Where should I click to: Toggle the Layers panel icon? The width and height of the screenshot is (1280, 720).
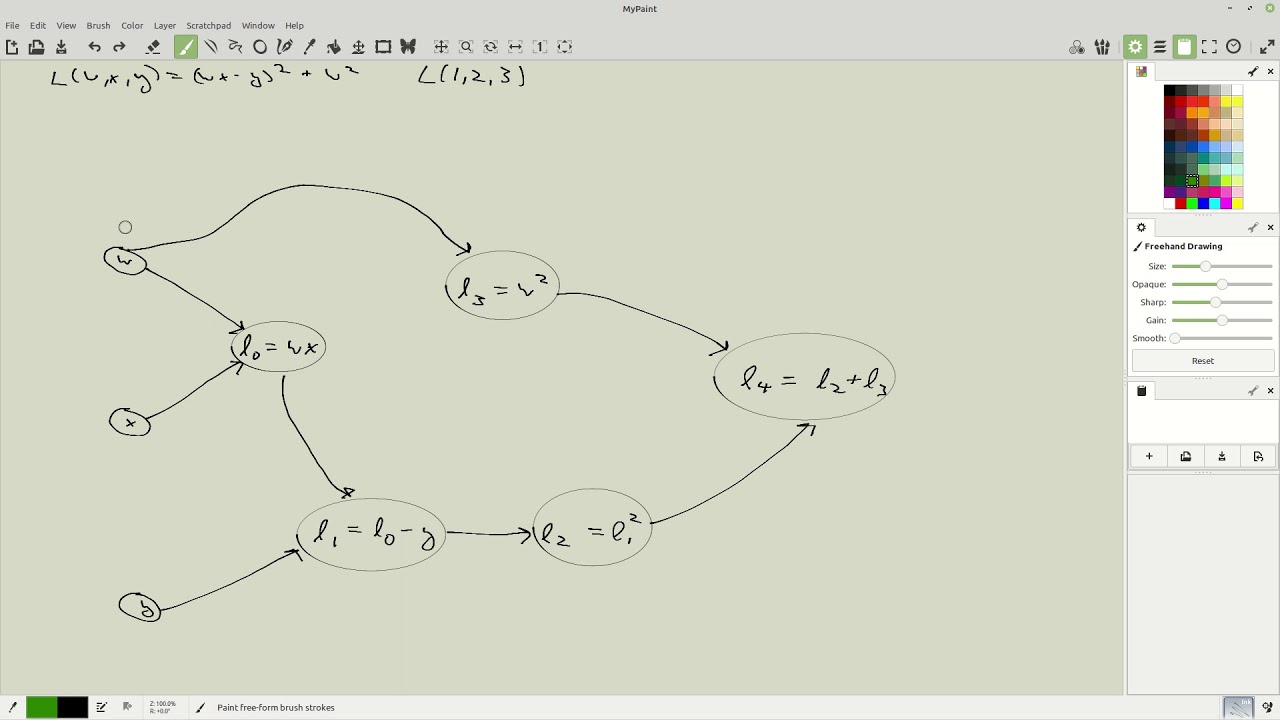(x=1160, y=47)
